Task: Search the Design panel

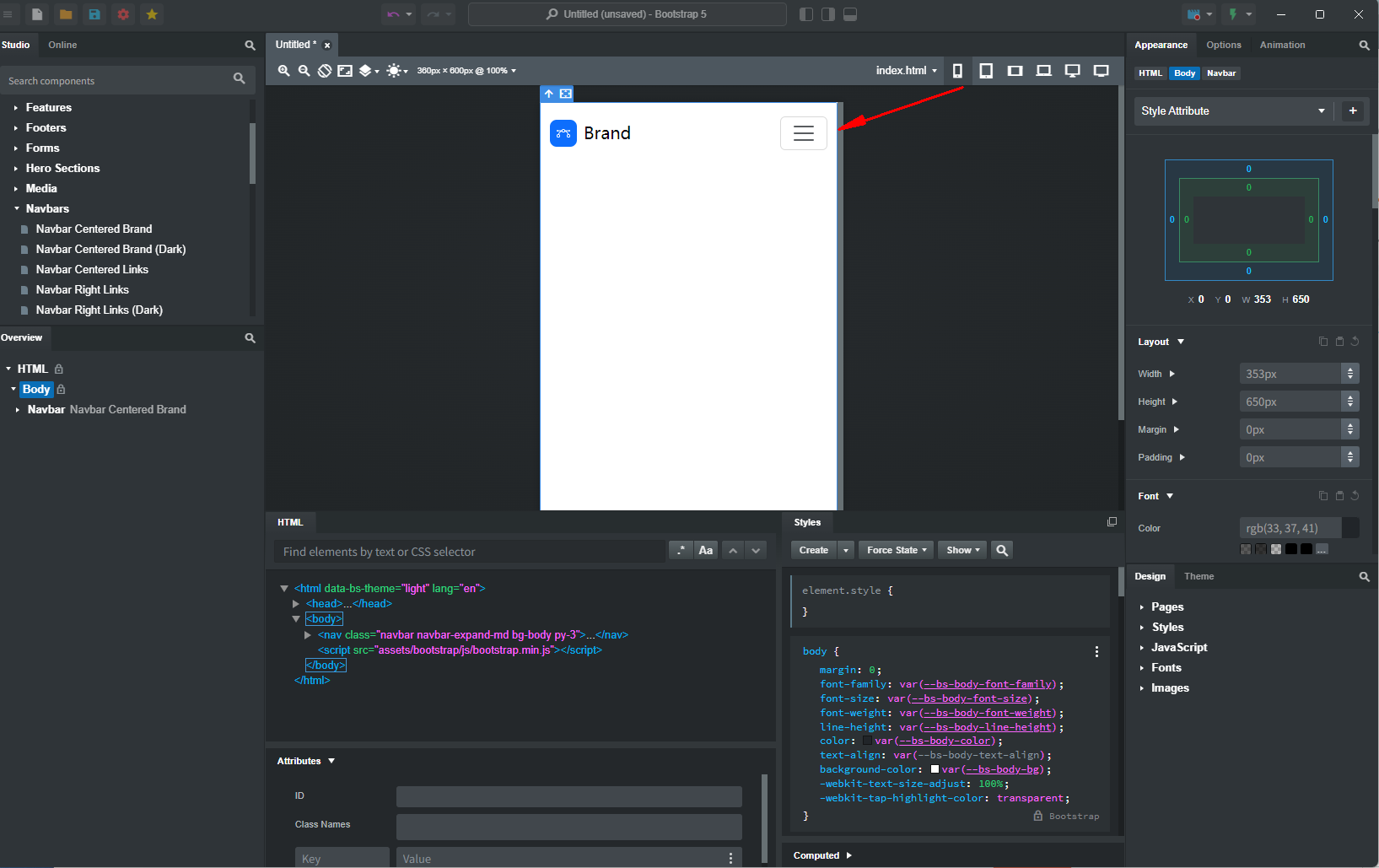Action: click(1364, 577)
